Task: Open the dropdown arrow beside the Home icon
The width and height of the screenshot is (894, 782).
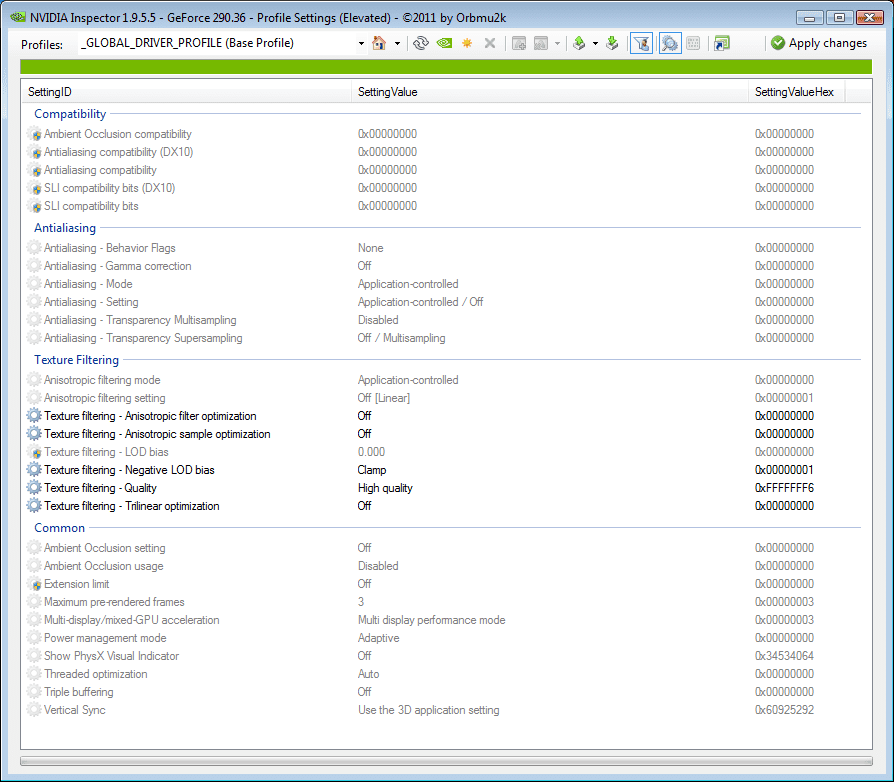Action: (x=397, y=43)
